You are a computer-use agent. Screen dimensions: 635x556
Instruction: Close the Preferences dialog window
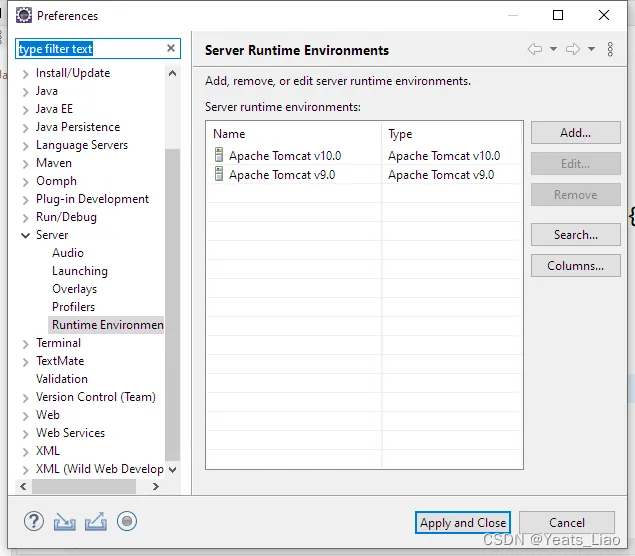click(x=604, y=15)
